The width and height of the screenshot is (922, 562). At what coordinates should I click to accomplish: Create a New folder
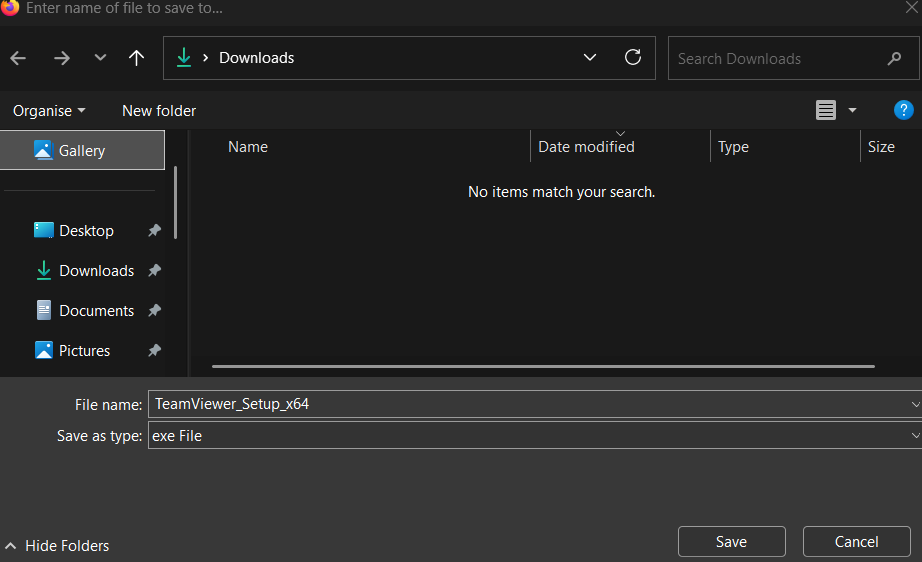coord(159,110)
